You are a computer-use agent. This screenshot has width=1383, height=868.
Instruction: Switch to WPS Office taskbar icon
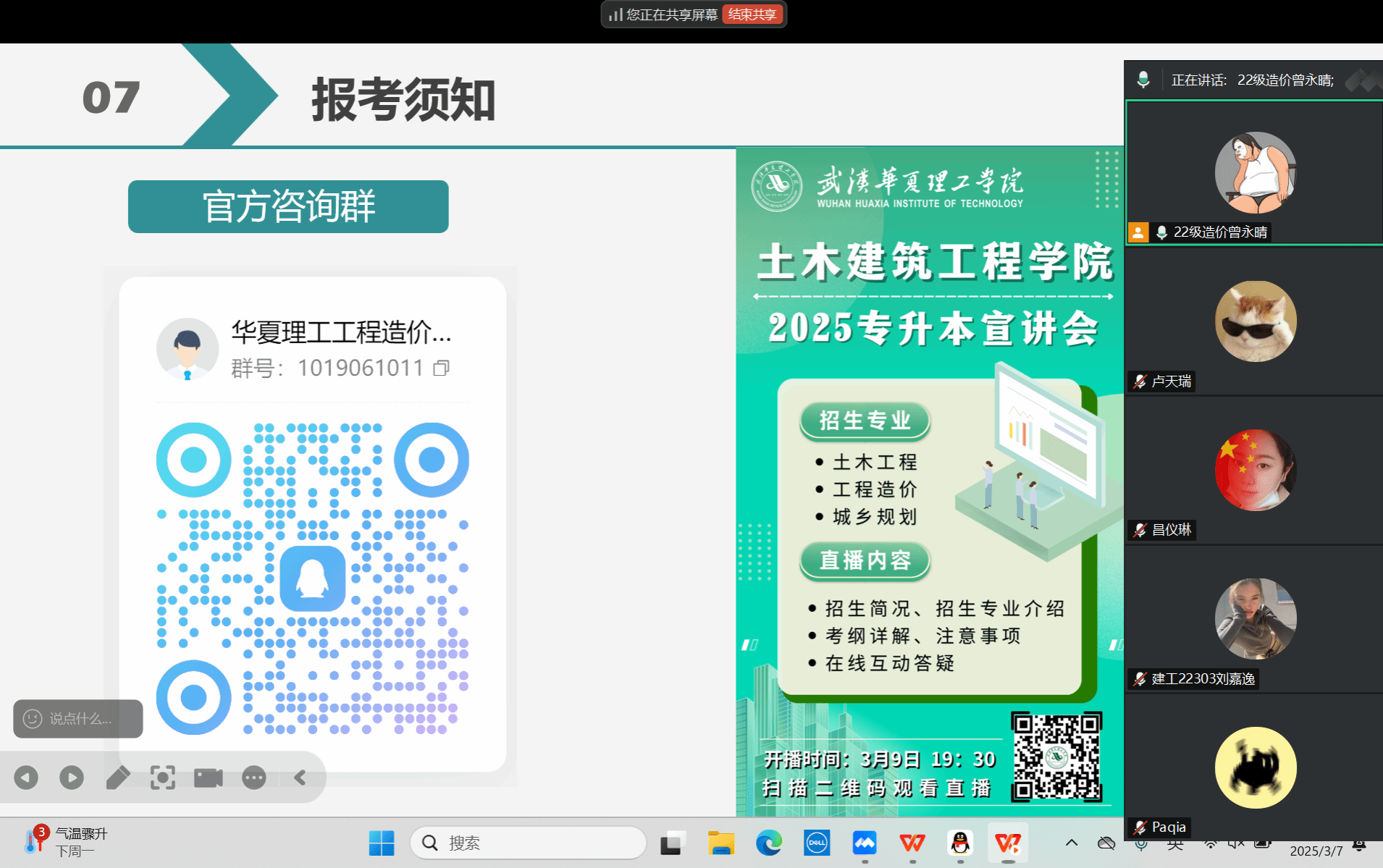click(x=912, y=843)
